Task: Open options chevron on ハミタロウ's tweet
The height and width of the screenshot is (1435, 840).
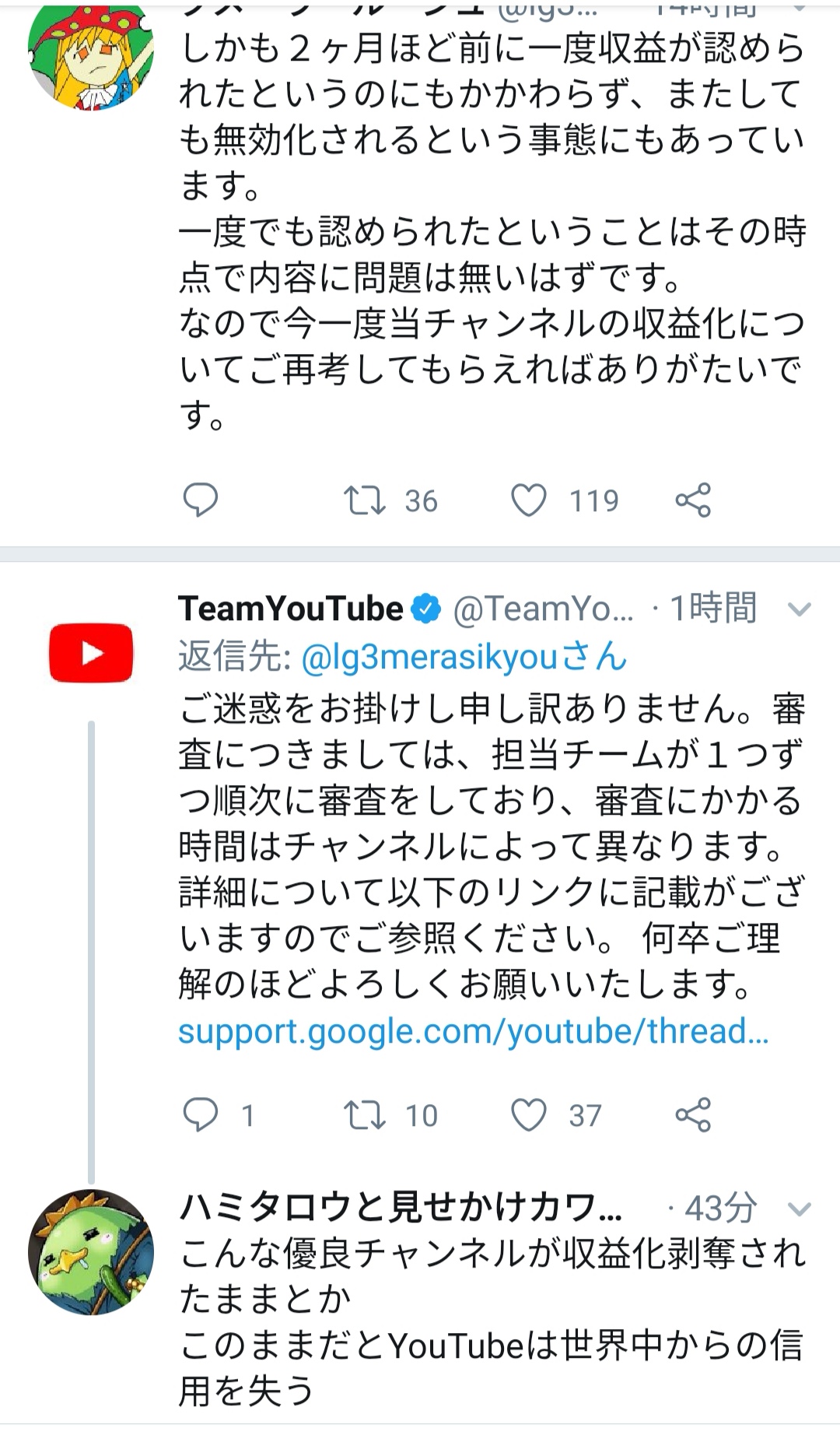Action: pos(799,1209)
